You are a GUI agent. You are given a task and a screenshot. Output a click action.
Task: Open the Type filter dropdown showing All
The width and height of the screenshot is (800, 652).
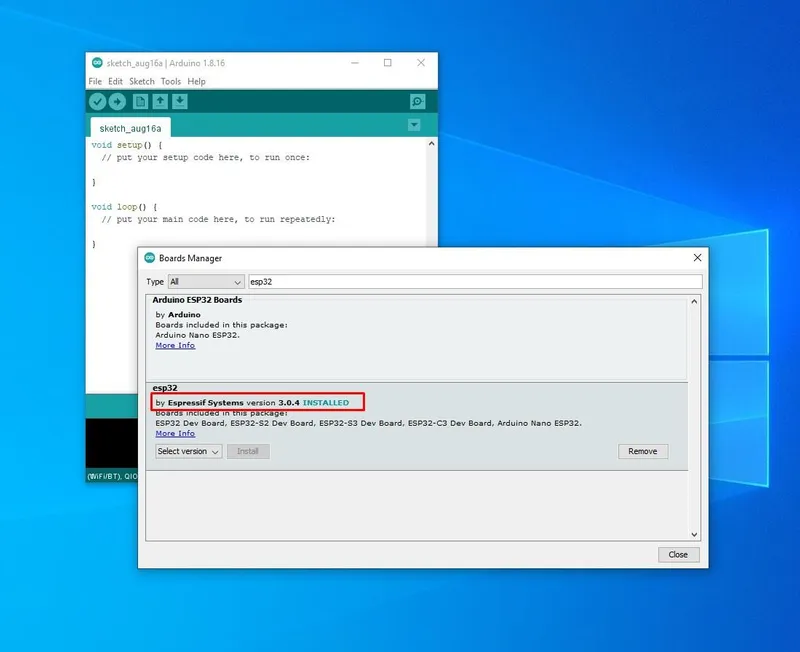(x=205, y=281)
